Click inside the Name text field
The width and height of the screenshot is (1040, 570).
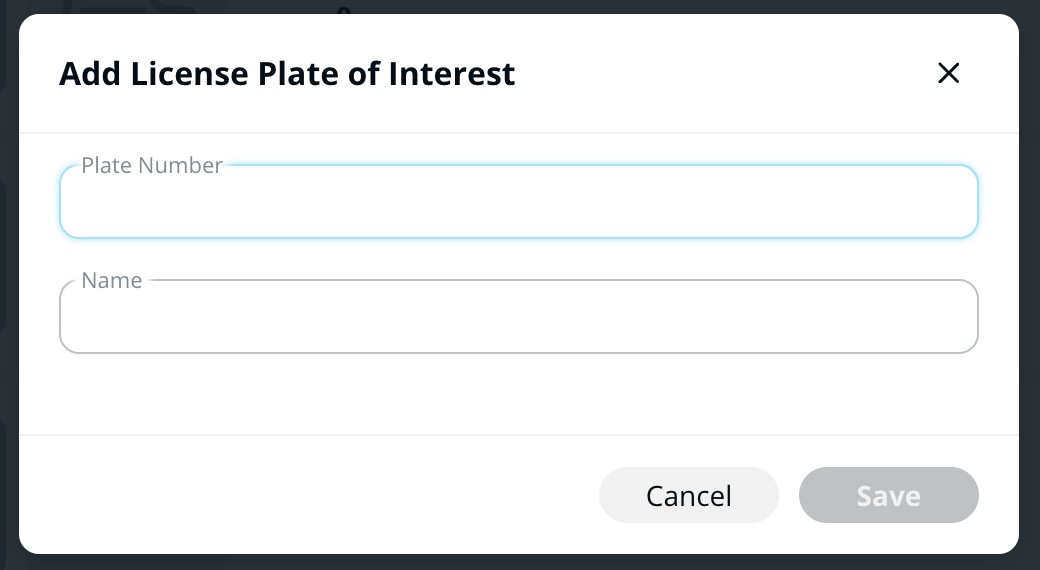518,317
